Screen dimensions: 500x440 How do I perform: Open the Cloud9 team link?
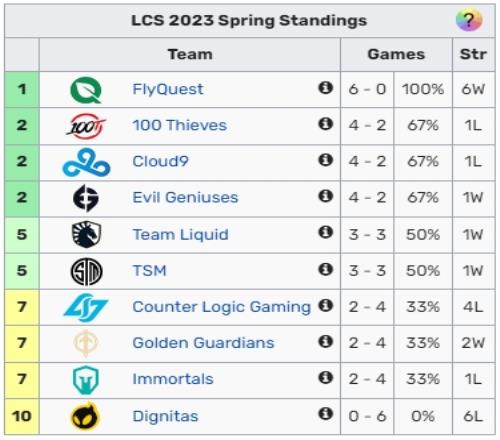pyautogui.click(x=160, y=161)
